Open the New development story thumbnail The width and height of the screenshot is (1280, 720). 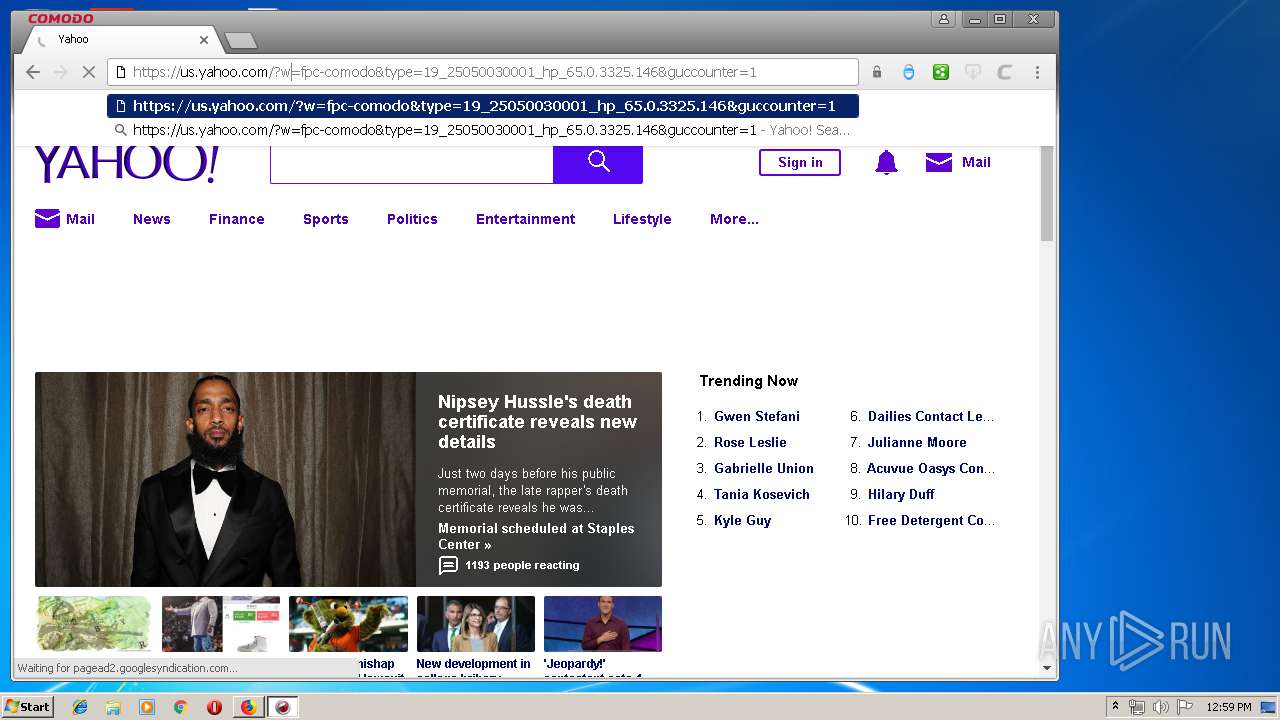tap(475, 624)
